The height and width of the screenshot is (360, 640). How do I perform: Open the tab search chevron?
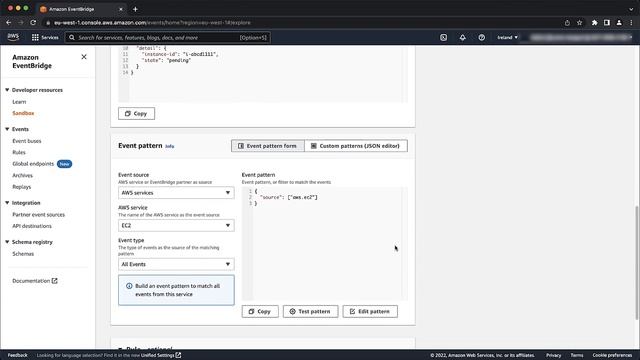631,9
